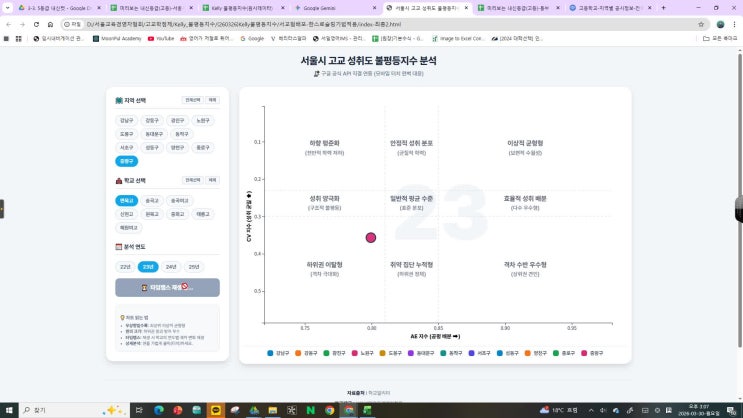
Task: Click the Google bookmark in bookmarks bar
Action: (x=253, y=38)
